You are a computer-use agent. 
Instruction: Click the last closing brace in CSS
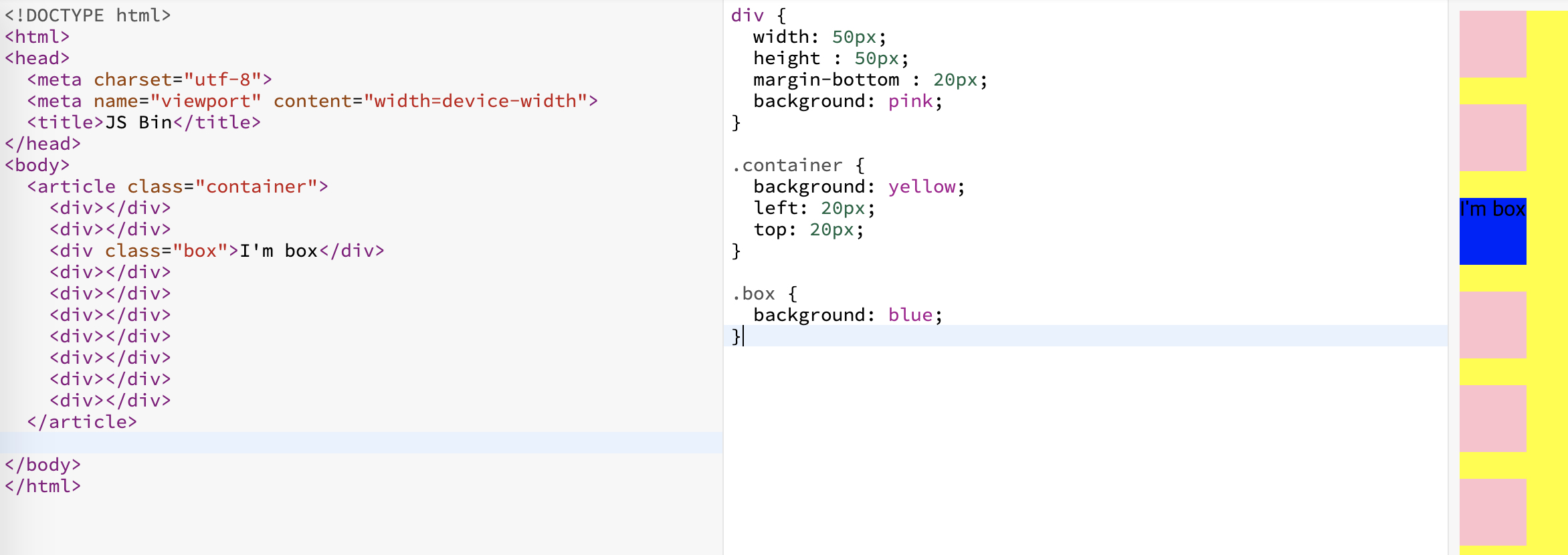pos(736,336)
